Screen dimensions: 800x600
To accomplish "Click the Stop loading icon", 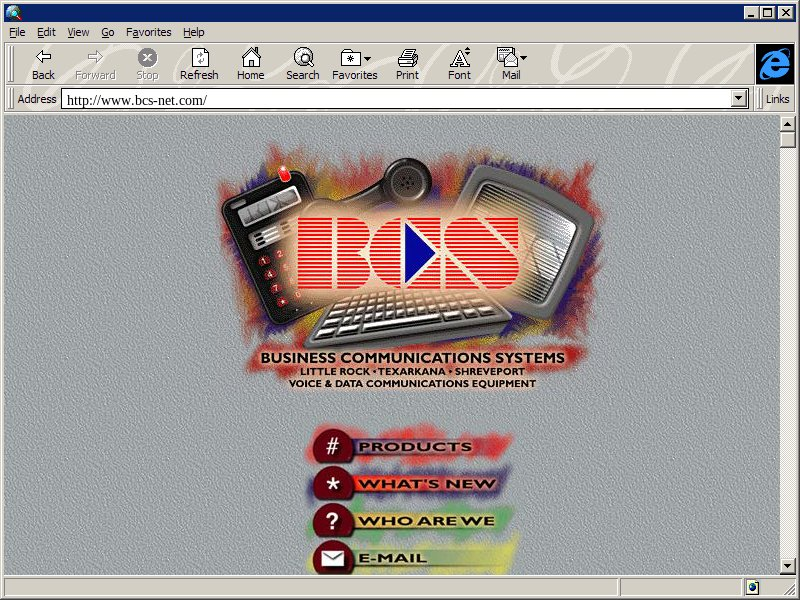I will point(147,58).
